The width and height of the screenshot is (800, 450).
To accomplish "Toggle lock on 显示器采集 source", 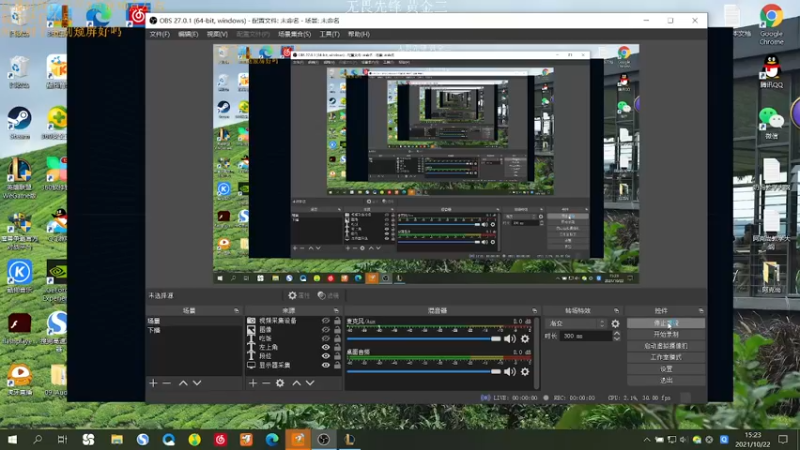I will tap(337, 365).
